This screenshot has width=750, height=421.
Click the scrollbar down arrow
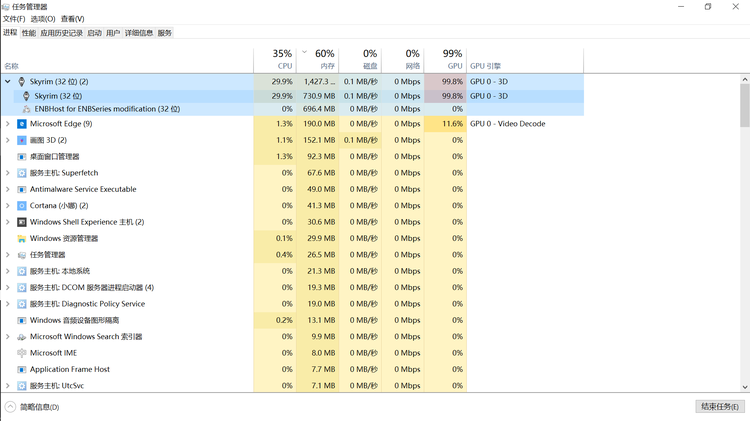tap(745, 388)
